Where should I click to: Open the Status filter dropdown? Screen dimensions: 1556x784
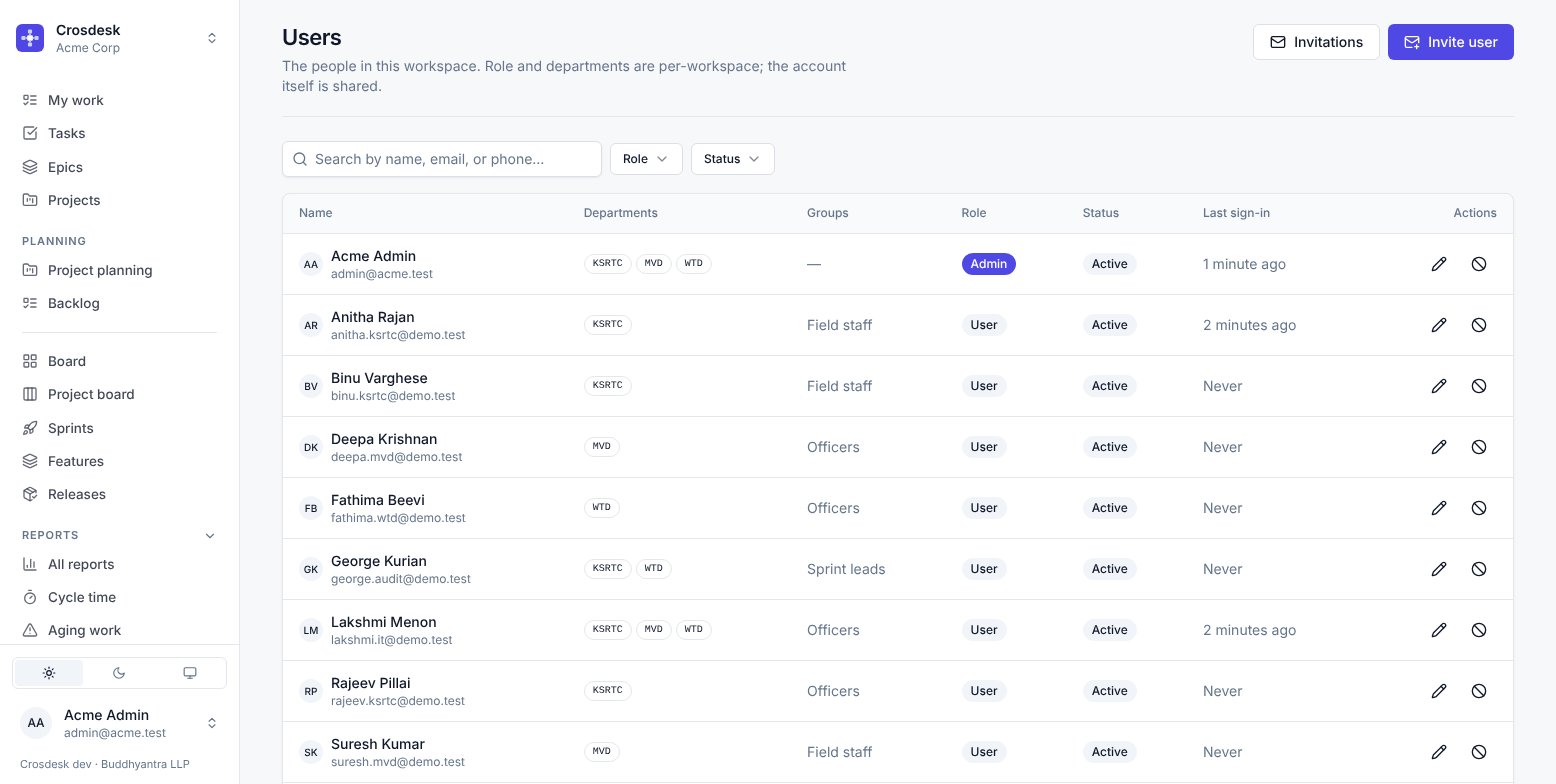pos(732,159)
